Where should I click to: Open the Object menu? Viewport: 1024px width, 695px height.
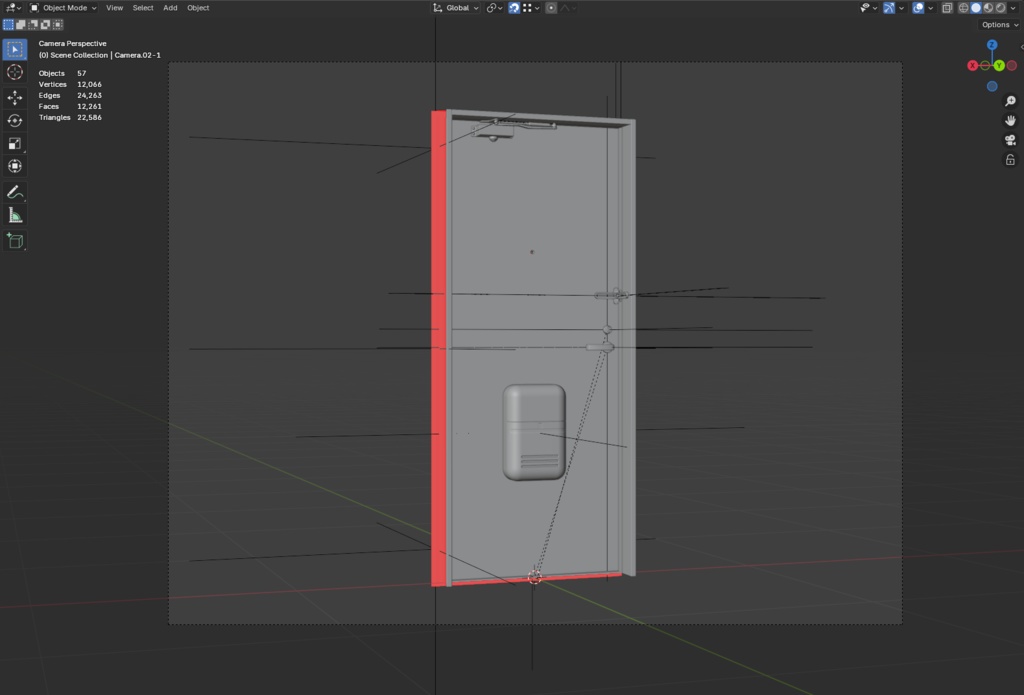point(198,8)
